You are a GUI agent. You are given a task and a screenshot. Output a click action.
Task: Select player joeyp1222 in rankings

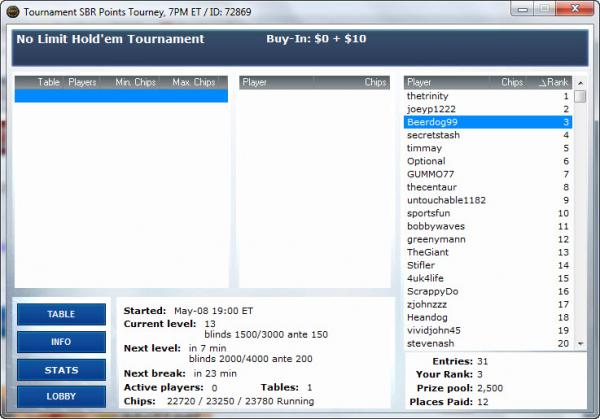point(431,109)
